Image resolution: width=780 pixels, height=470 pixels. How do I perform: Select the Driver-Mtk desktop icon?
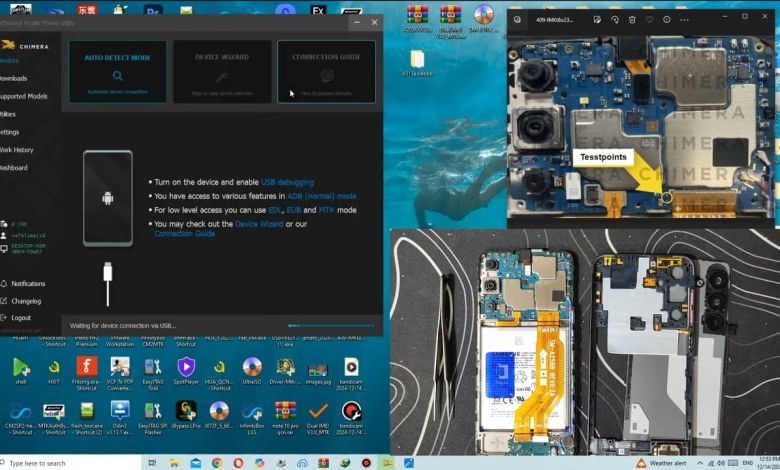pyautogui.click(x=285, y=372)
